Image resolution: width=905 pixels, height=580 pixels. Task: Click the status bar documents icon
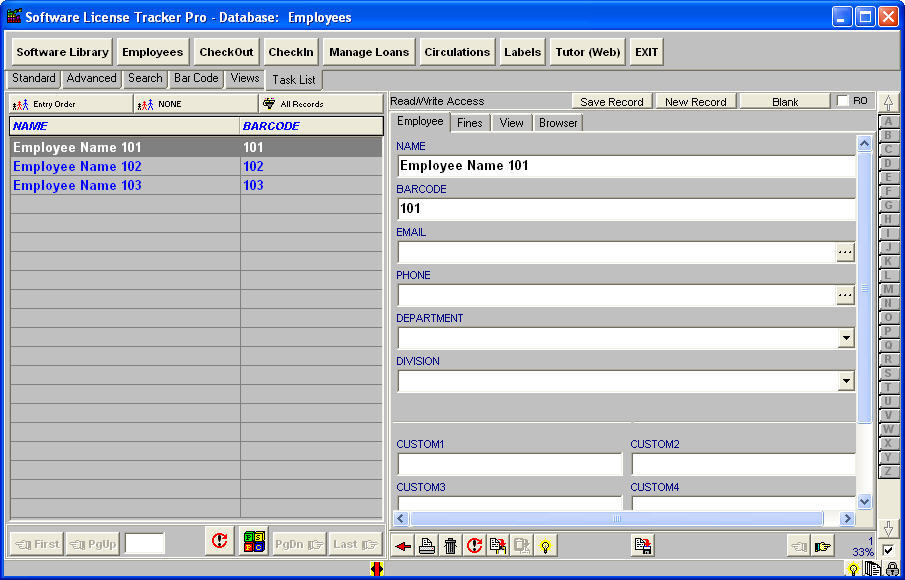click(873, 569)
